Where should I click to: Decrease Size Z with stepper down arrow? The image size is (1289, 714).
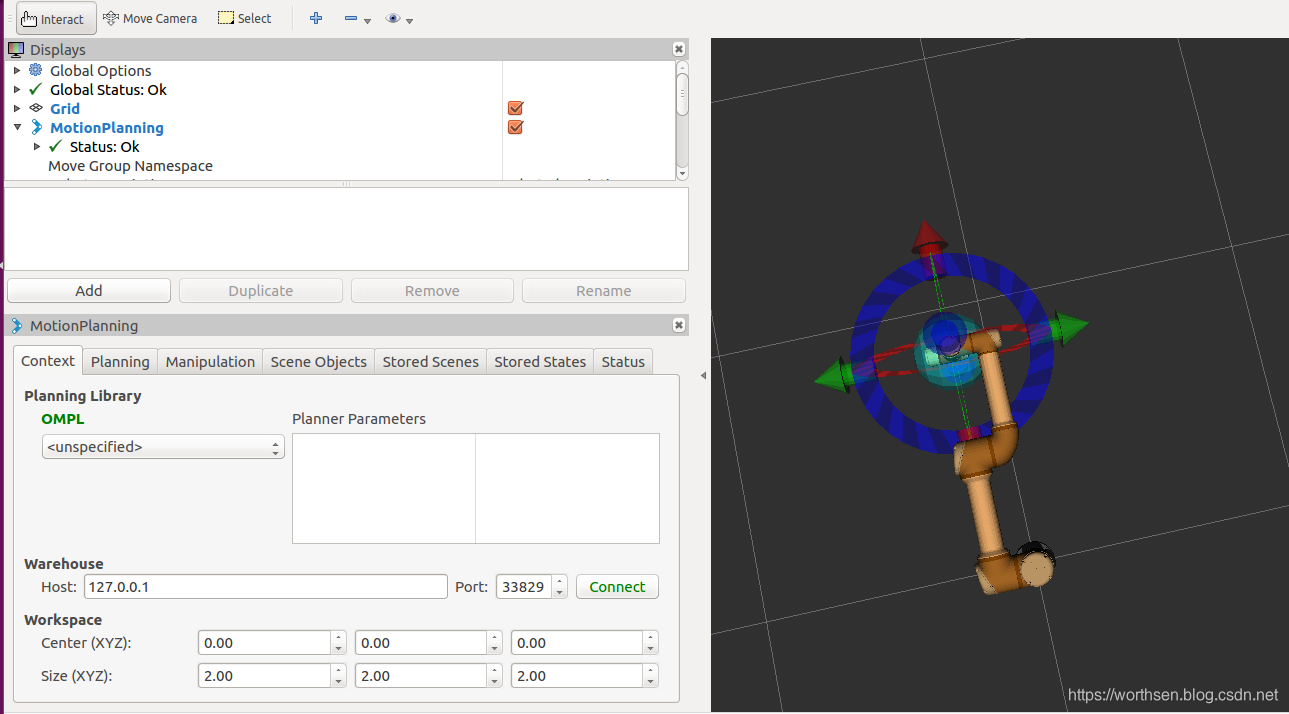pyautogui.click(x=651, y=682)
